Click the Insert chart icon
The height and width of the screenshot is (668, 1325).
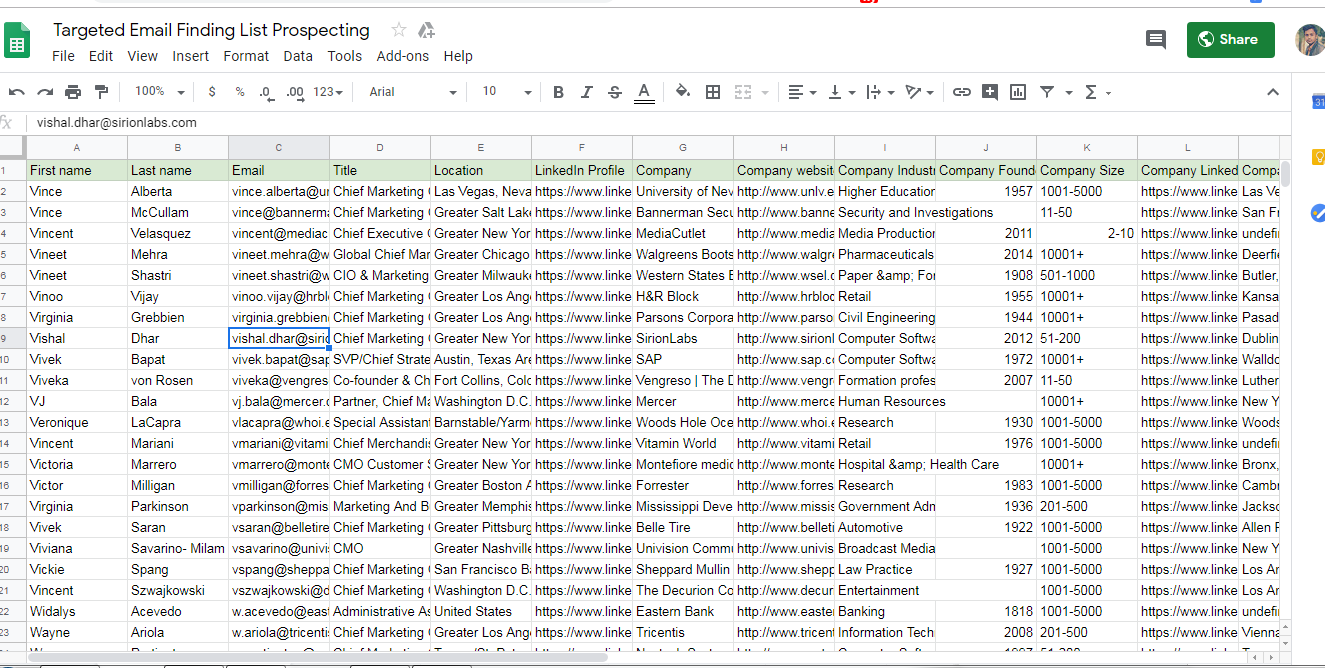(x=1018, y=92)
